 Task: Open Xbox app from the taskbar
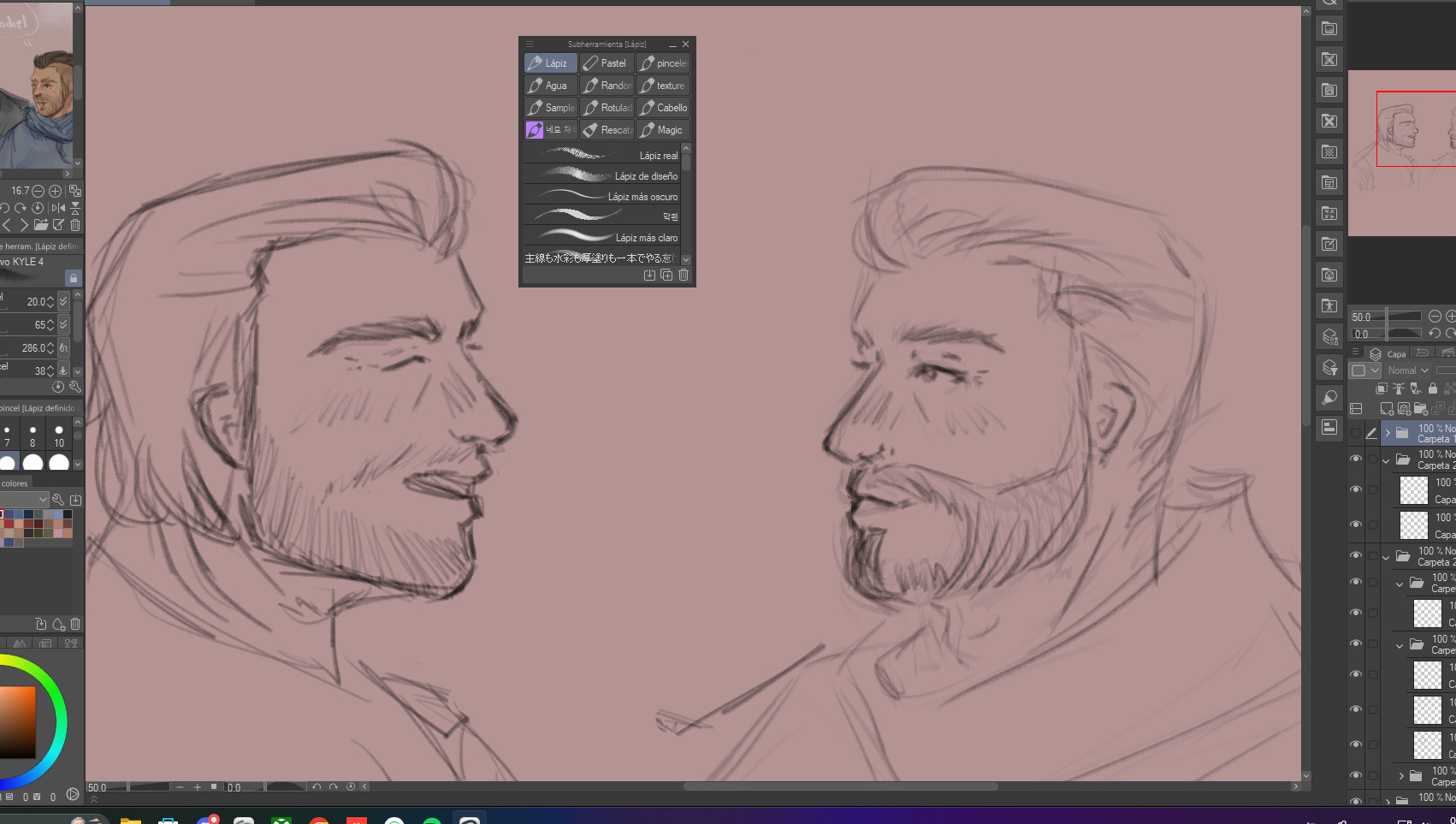tap(281, 820)
